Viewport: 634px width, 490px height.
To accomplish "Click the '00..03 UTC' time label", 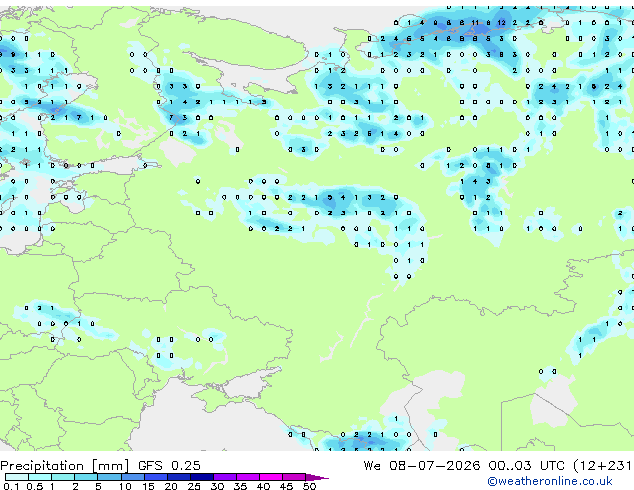I will coord(526,466).
